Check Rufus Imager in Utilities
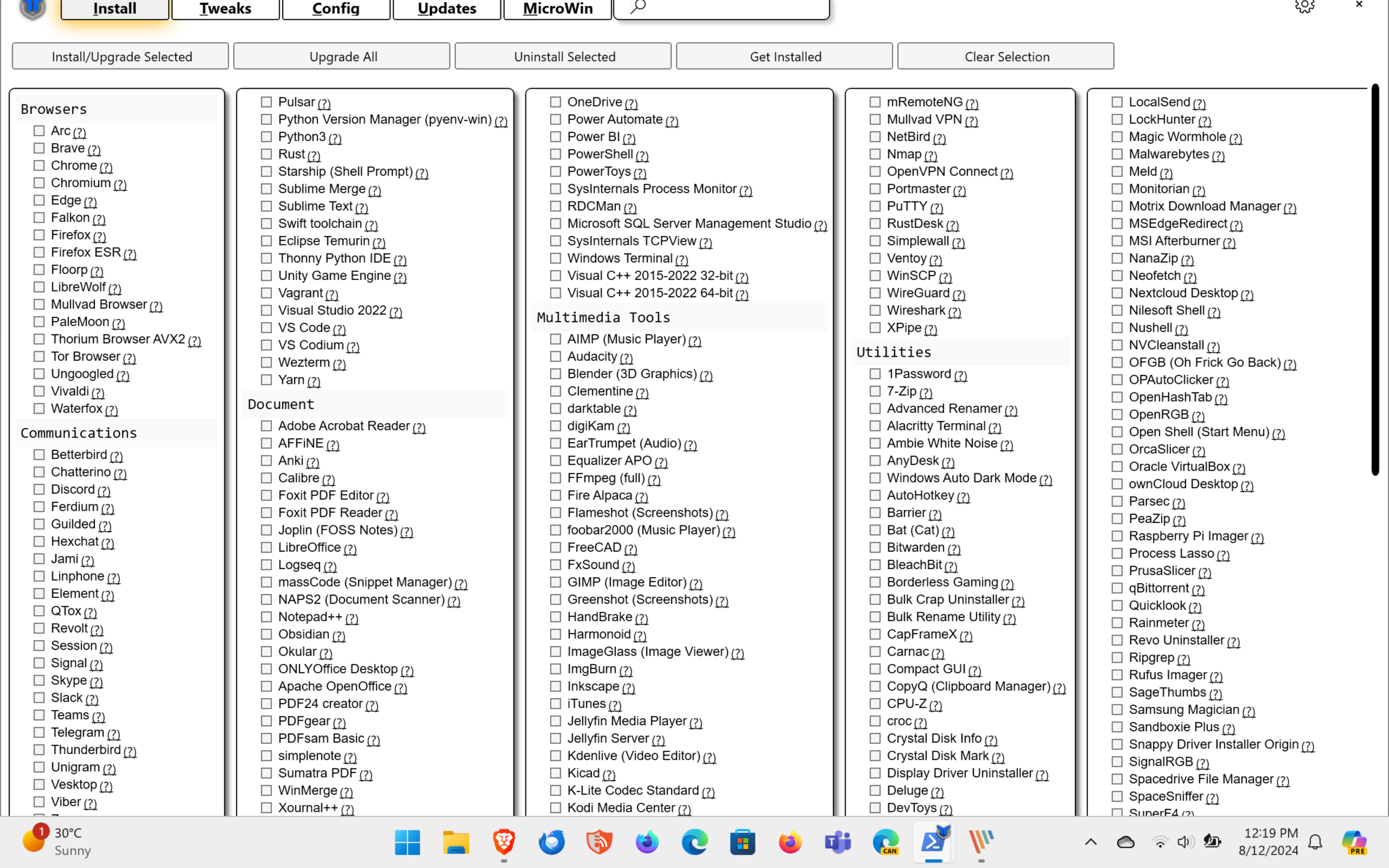Image resolution: width=1389 pixels, height=868 pixels. pyautogui.click(x=1117, y=675)
